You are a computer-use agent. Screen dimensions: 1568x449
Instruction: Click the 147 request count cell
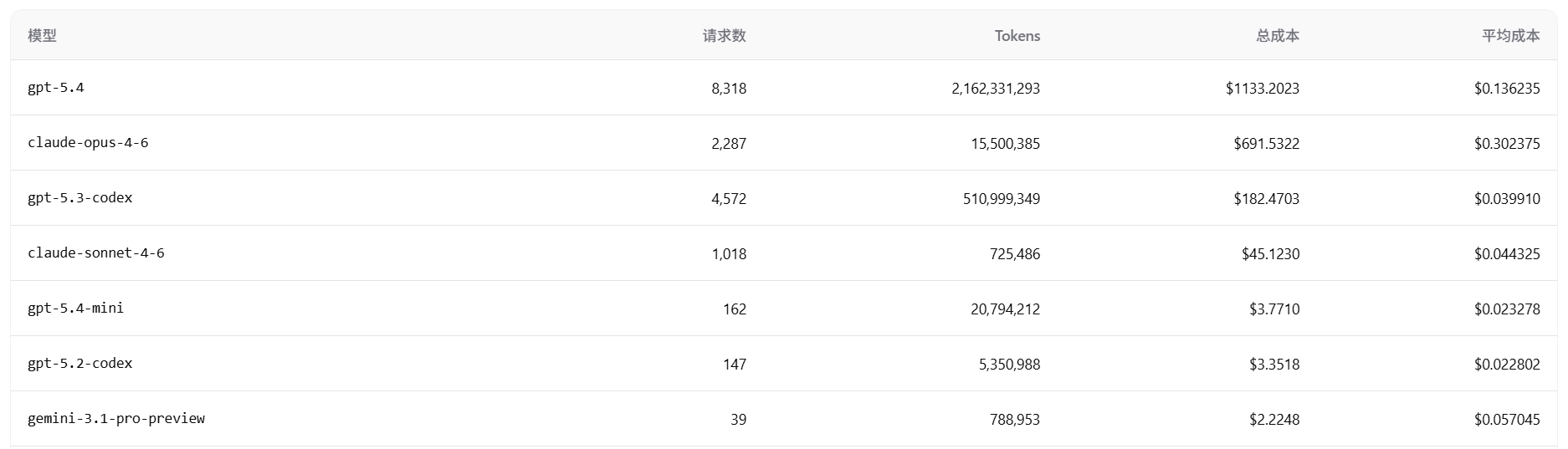(734, 365)
